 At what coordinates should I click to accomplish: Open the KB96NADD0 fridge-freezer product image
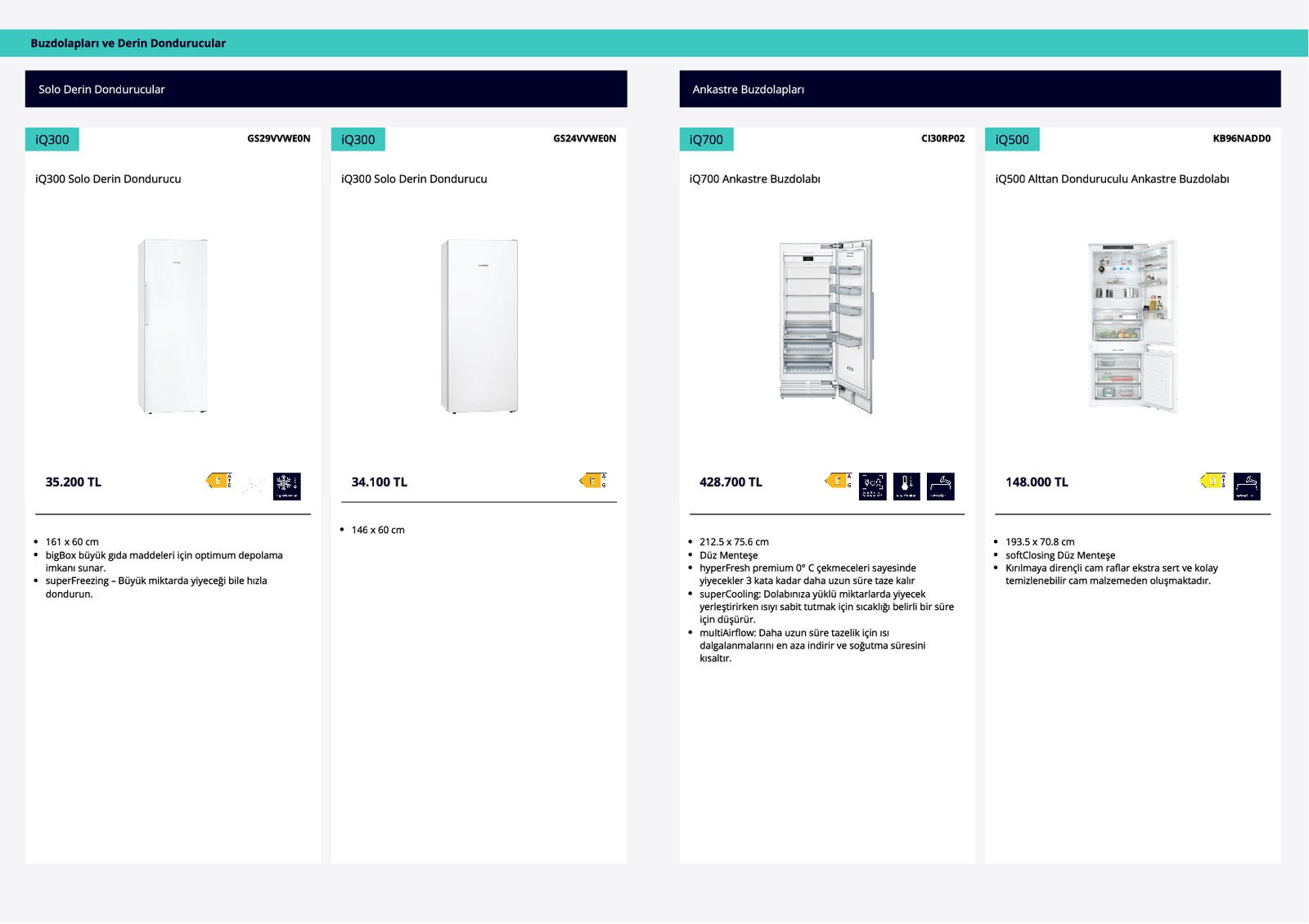pos(1133,326)
